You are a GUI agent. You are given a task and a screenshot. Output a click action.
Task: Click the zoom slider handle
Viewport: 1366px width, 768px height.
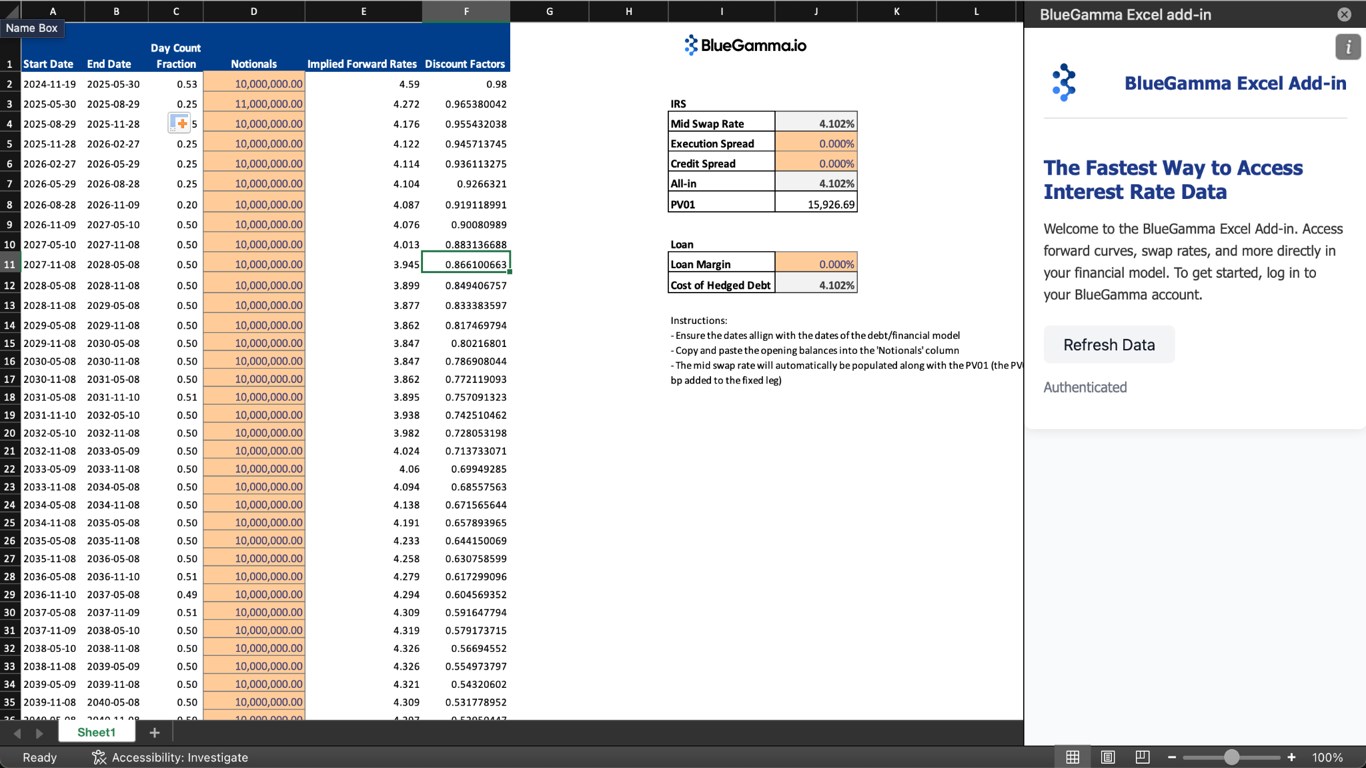pos(1232,757)
